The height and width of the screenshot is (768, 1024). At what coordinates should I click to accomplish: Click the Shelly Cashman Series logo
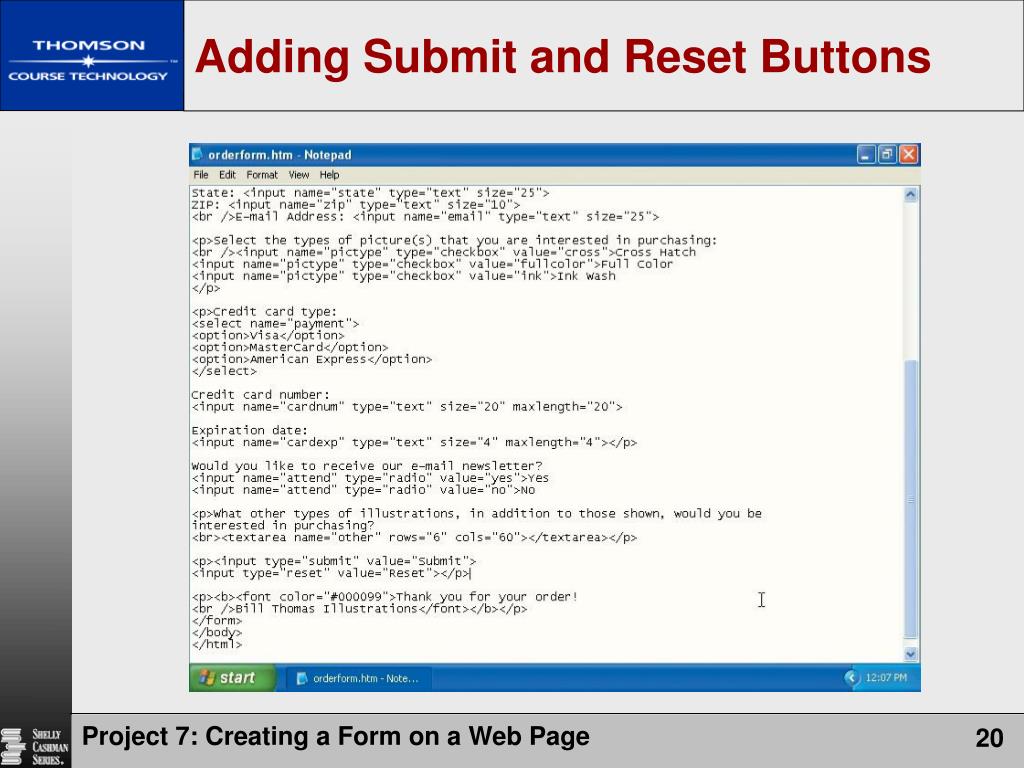click(35, 747)
